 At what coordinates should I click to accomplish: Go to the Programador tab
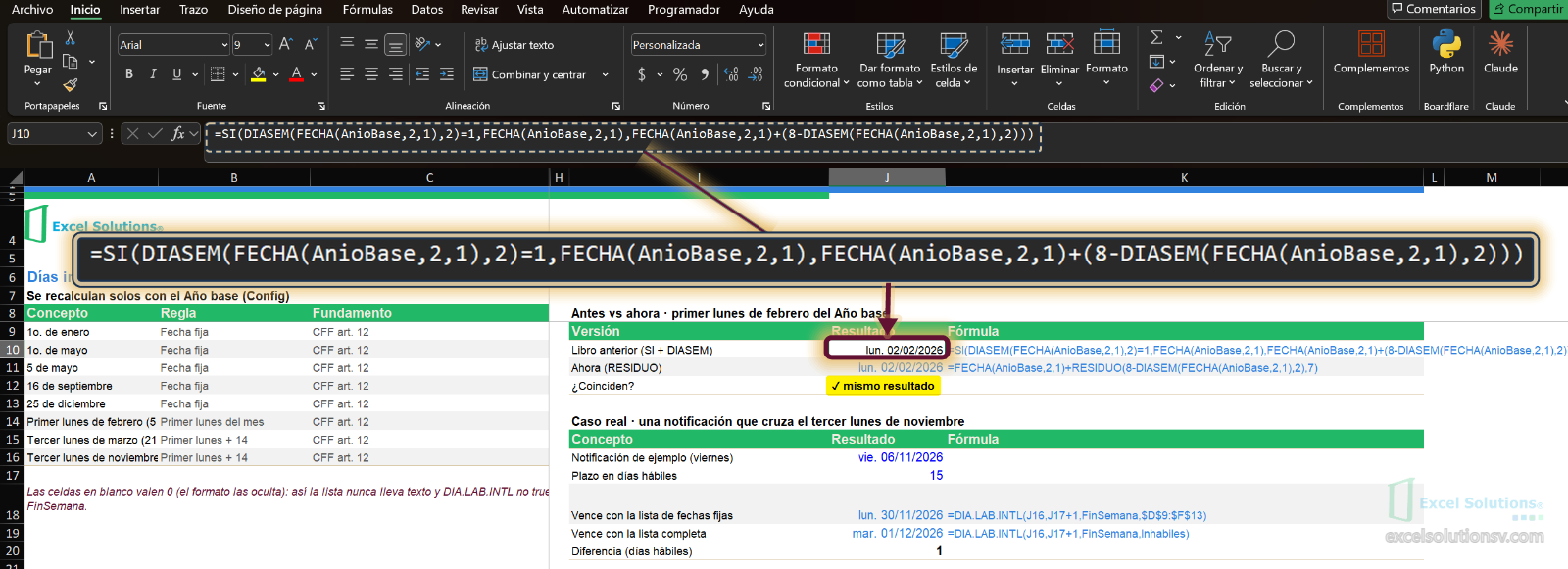684,10
